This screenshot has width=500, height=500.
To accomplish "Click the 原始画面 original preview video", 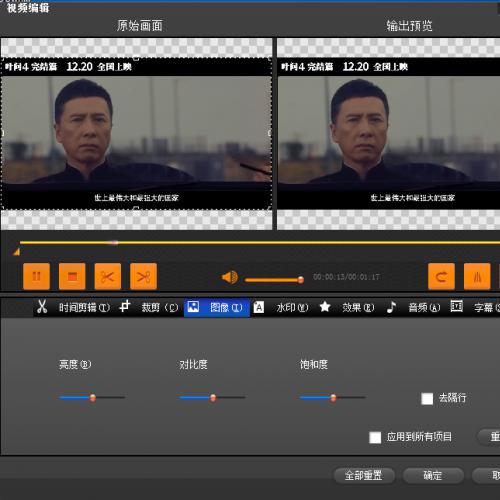I will click(x=136, y=134).
